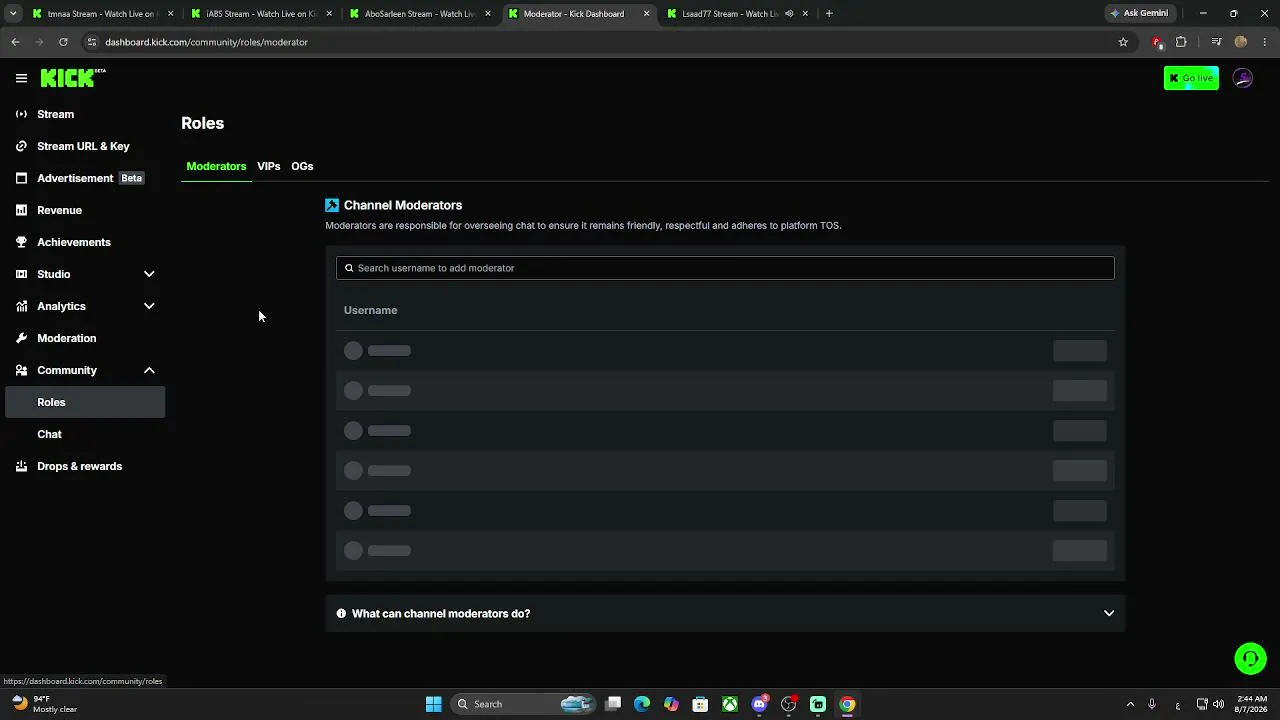Image resolution: width=1280 pixels, height=720 pixels.
Task: Open the tab search dropdown in Chrome
Action: (x=13, y=14)
